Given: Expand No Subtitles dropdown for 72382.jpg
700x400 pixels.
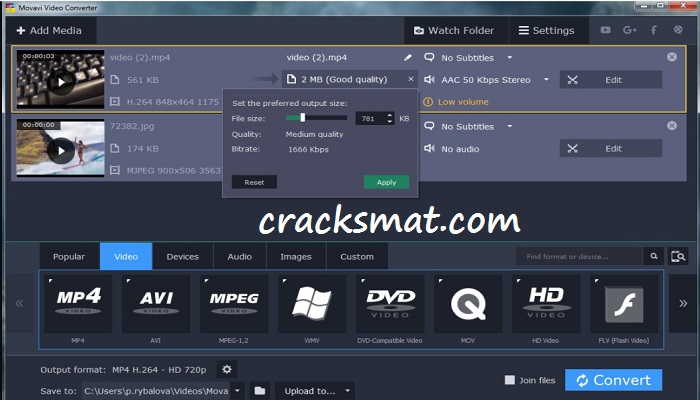Looking at the screenshot, I should point(510,126).
